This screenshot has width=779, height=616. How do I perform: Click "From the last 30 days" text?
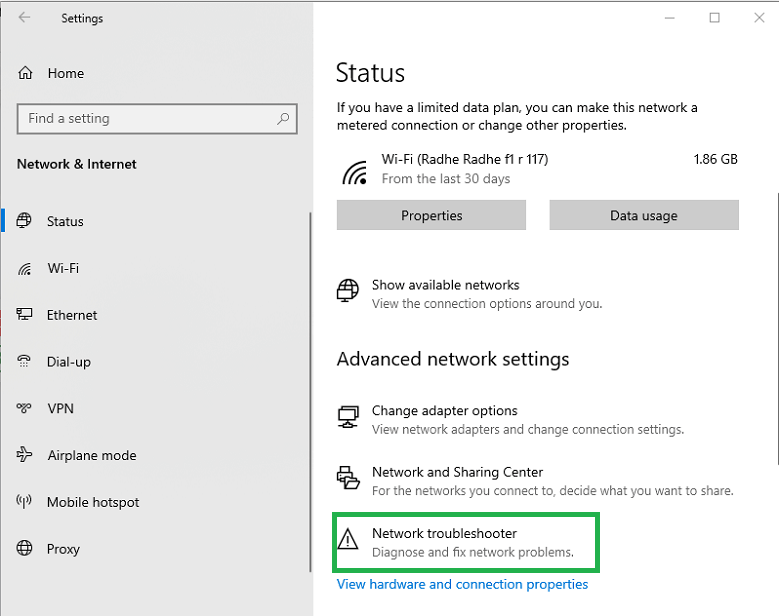click(446, 178)
